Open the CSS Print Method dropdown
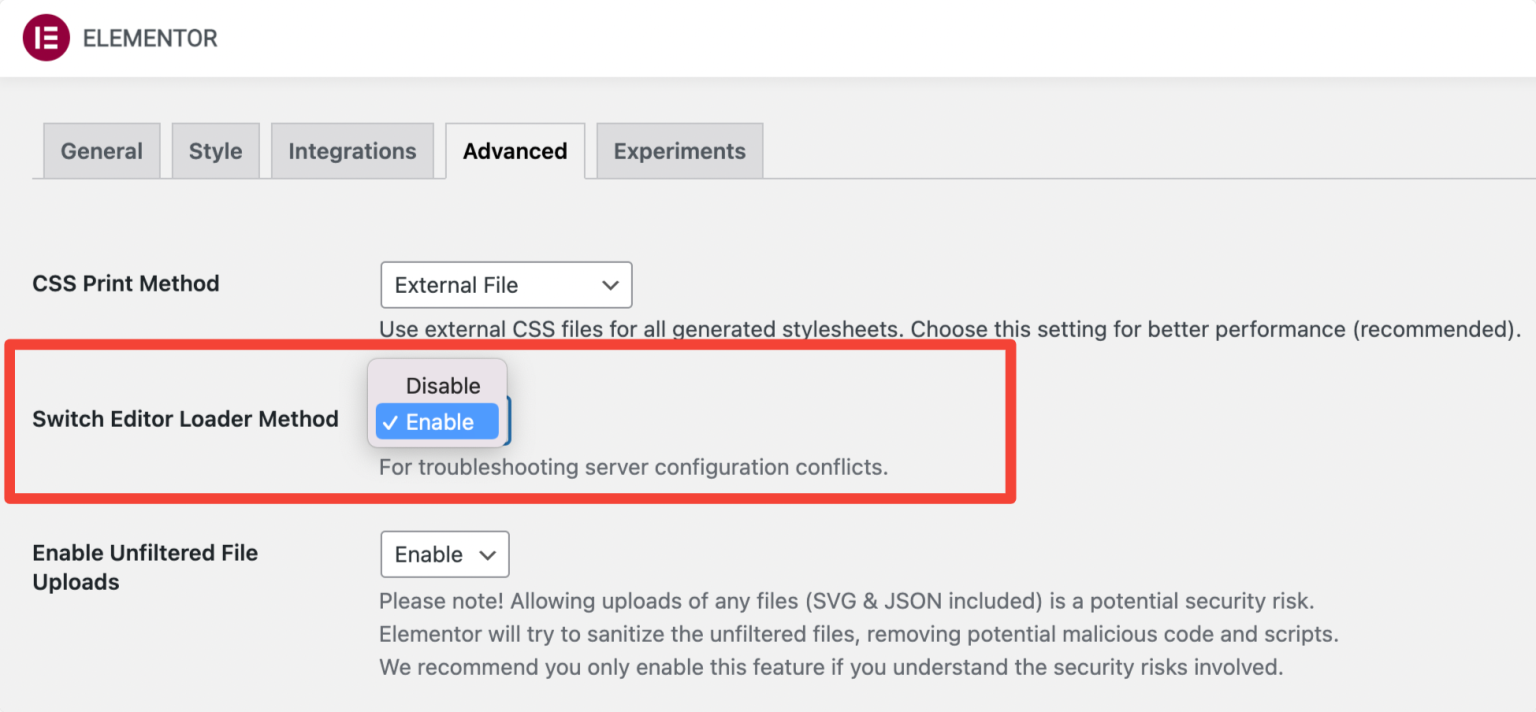This screenshot has width=1536, height=712. pos(506,285)
